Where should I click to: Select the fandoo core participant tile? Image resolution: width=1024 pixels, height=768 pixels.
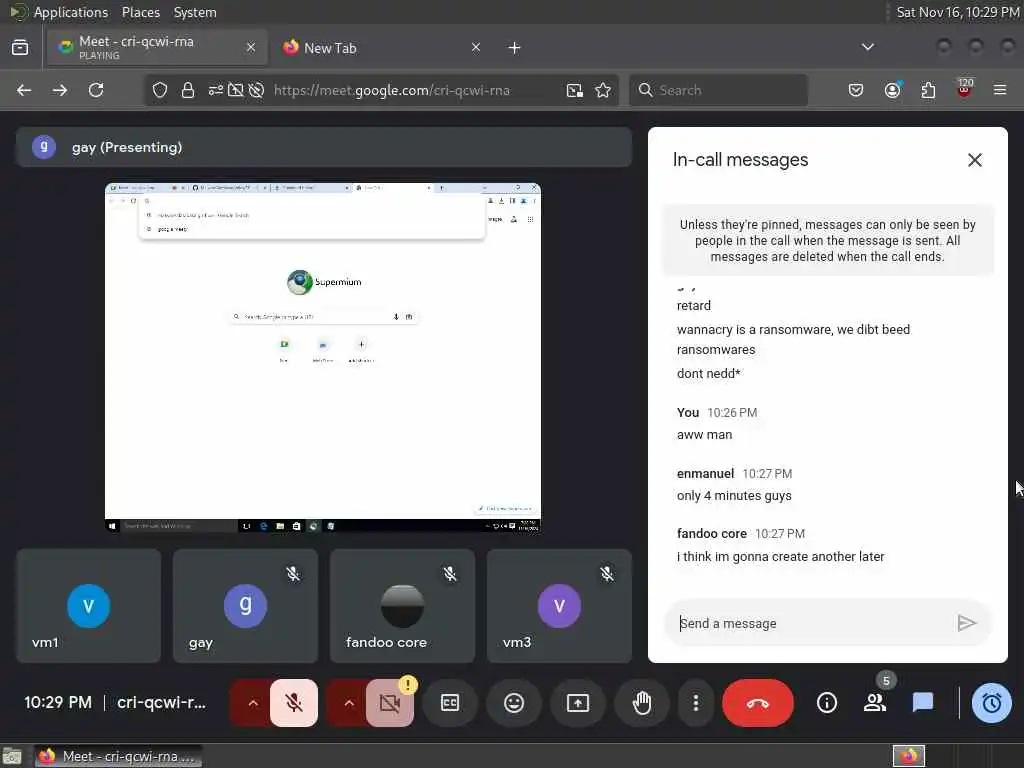point(402,606)
